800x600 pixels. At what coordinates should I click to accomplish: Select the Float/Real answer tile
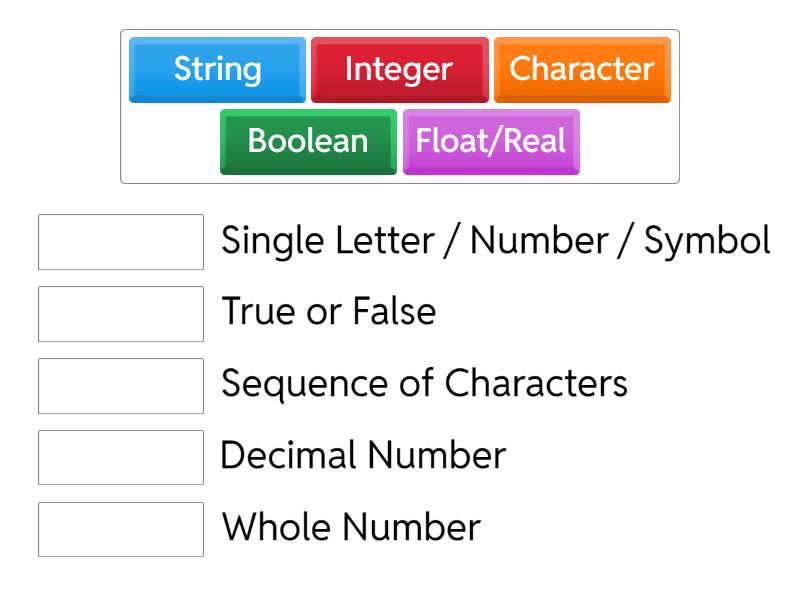click(x=491, y=141)
